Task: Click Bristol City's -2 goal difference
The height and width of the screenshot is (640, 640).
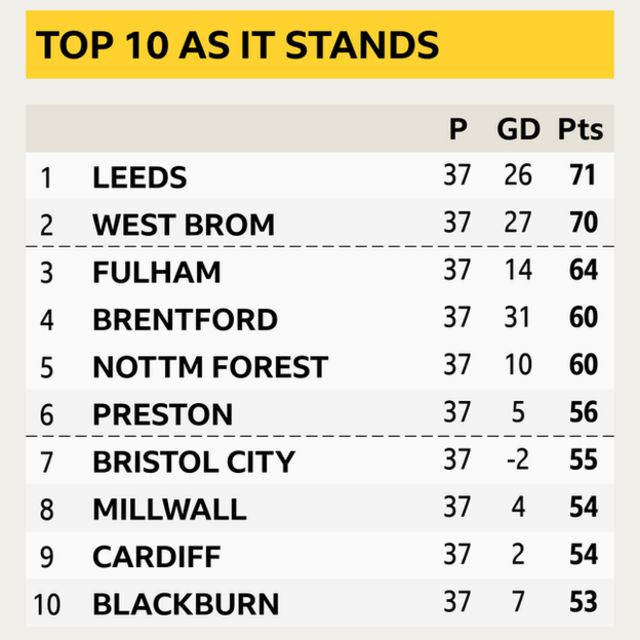Action: click(x=518, y=461)
